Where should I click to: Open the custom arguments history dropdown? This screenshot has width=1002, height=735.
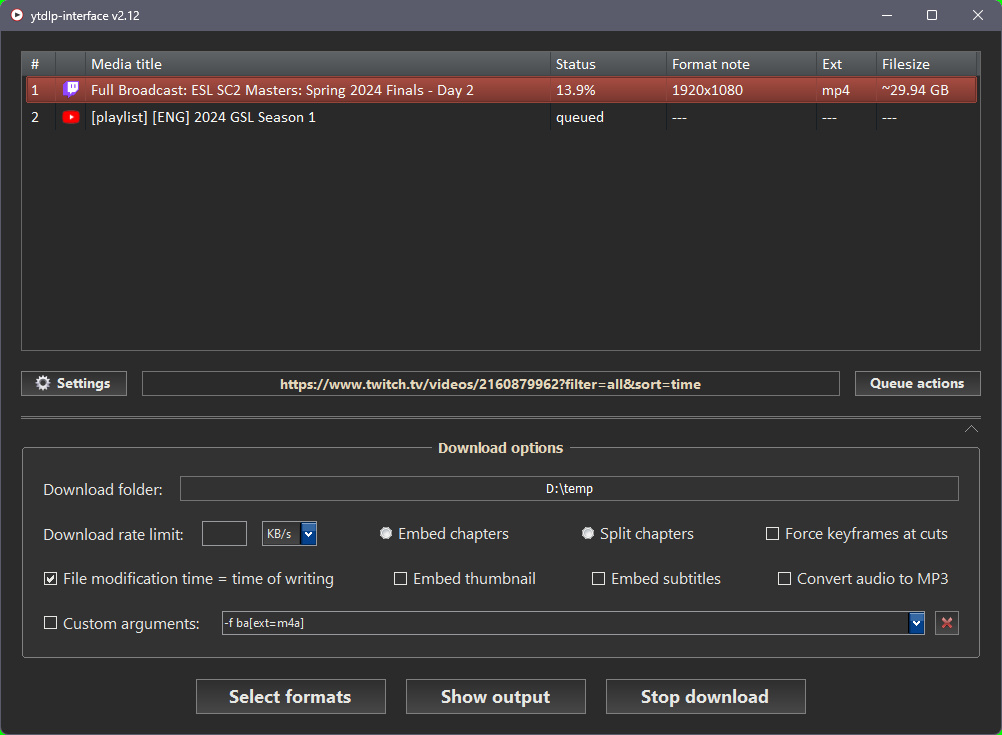point(916,623)
